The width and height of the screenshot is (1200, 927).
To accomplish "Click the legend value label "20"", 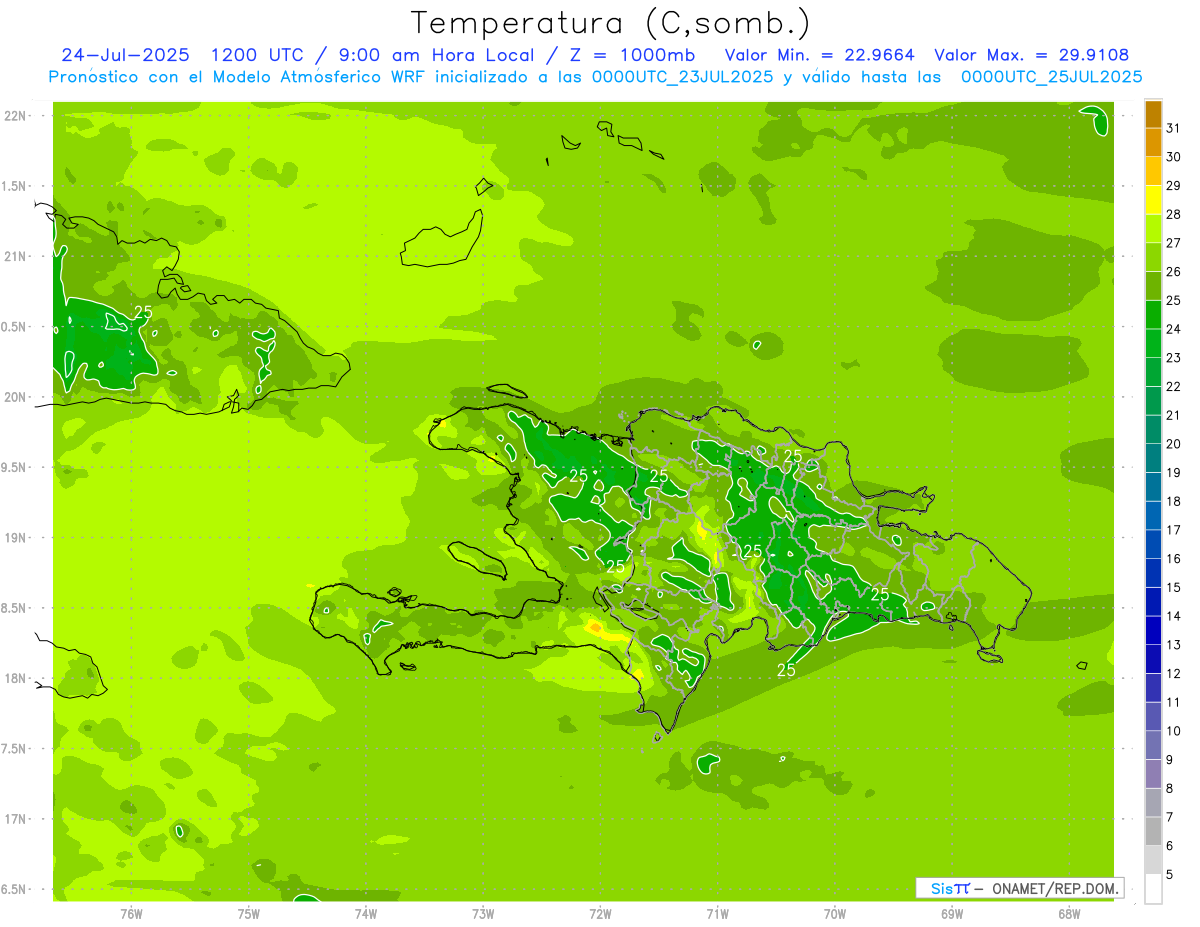I will 1173,444.
